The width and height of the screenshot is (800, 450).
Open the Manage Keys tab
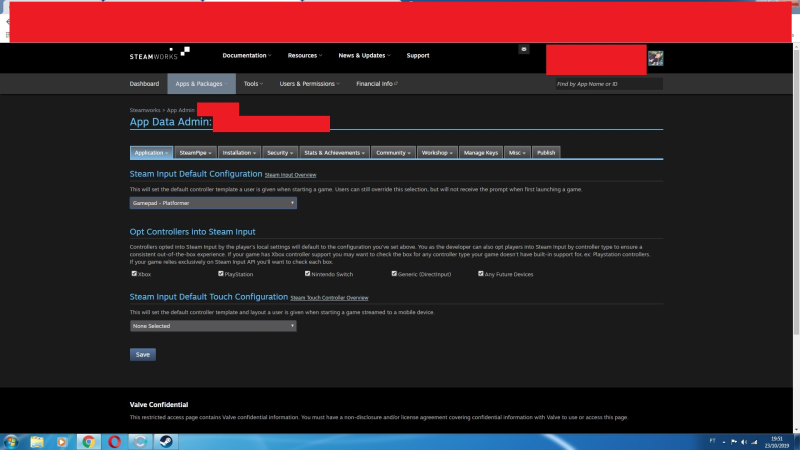tap(481, 153)
